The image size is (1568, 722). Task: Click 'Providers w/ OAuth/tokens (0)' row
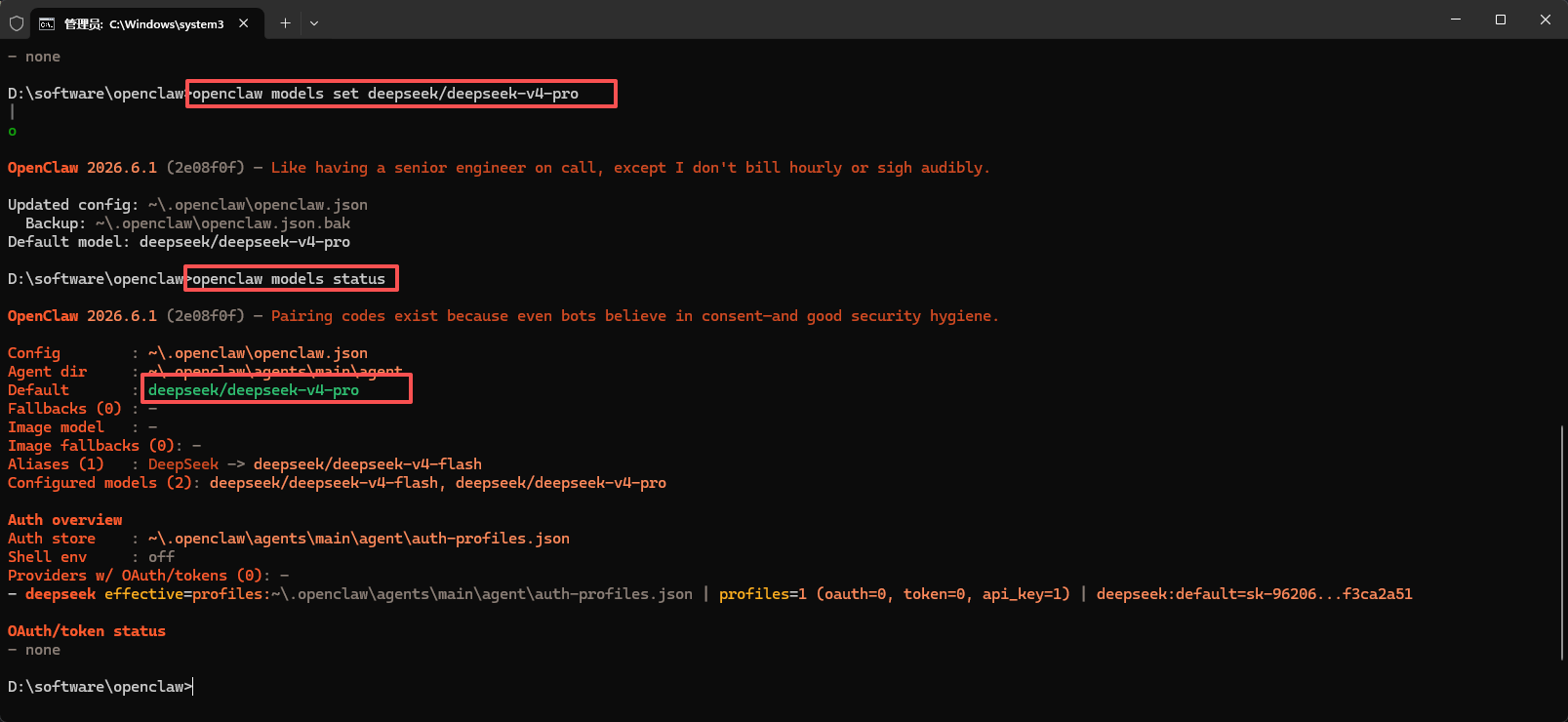tap(148, 576)
